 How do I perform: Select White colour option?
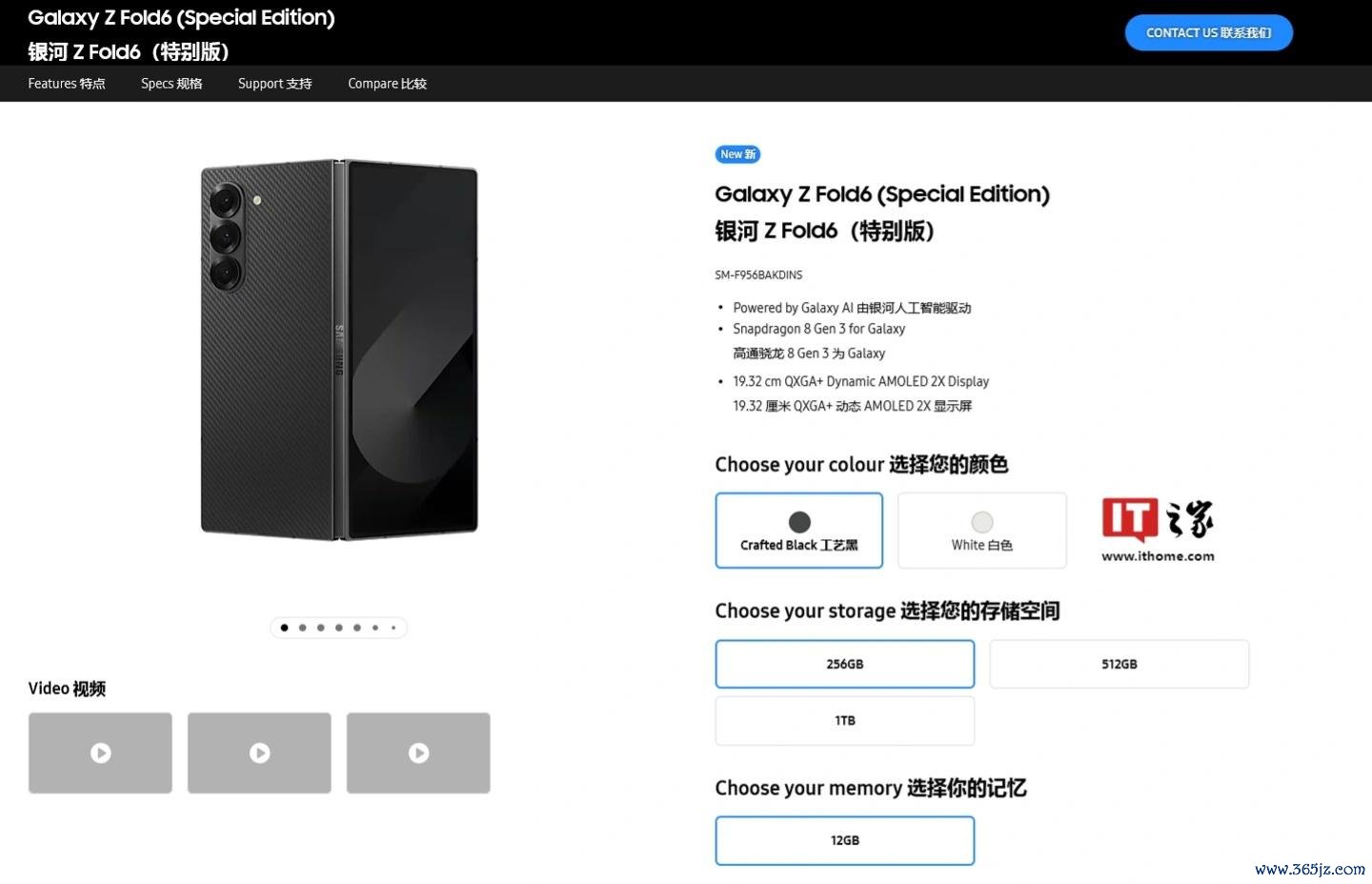981,531
